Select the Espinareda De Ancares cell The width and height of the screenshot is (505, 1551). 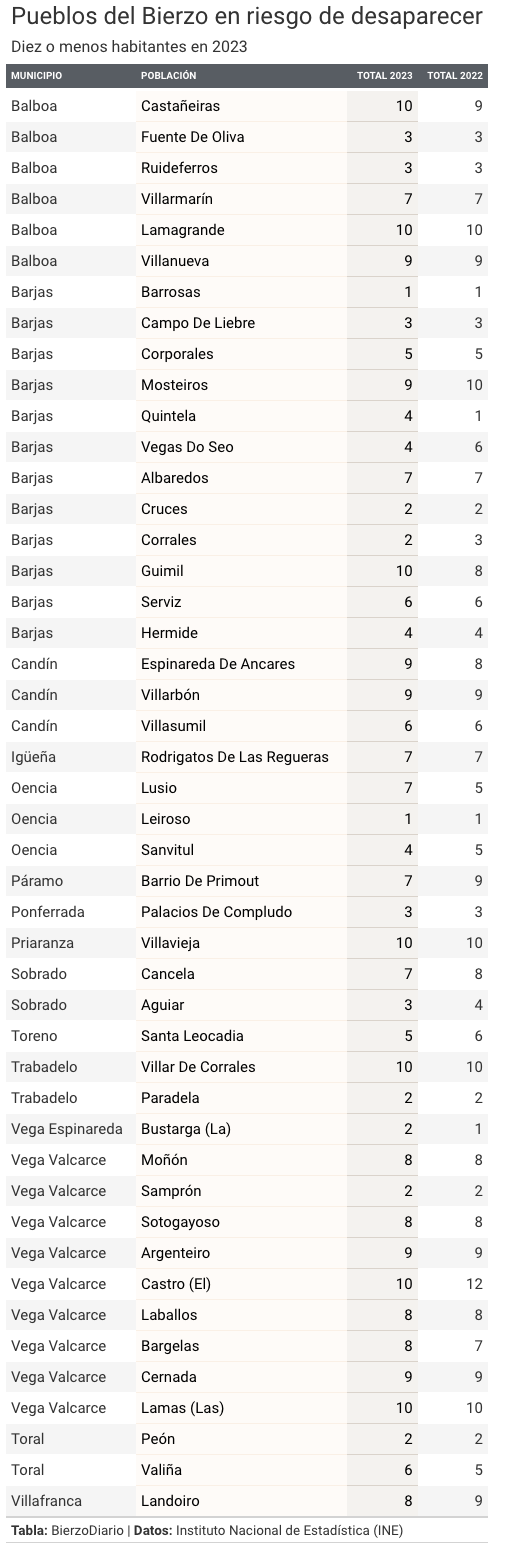pyautogui.click(x=218, y=664)
